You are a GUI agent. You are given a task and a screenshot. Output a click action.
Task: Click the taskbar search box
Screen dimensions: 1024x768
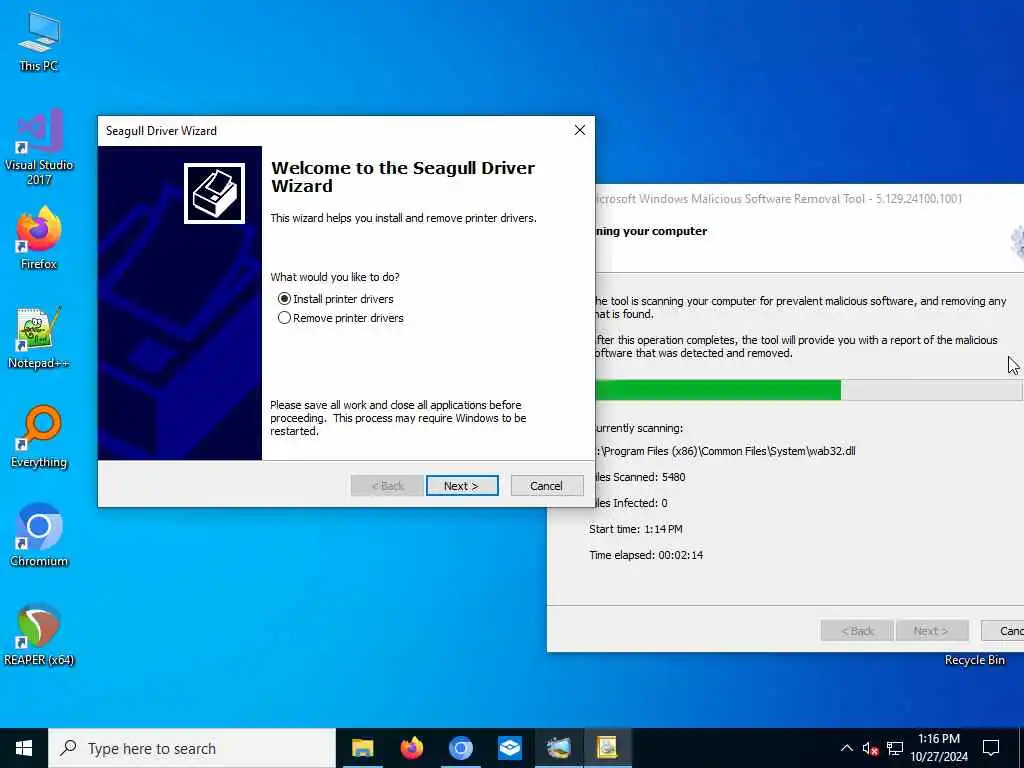pos(192,748)
